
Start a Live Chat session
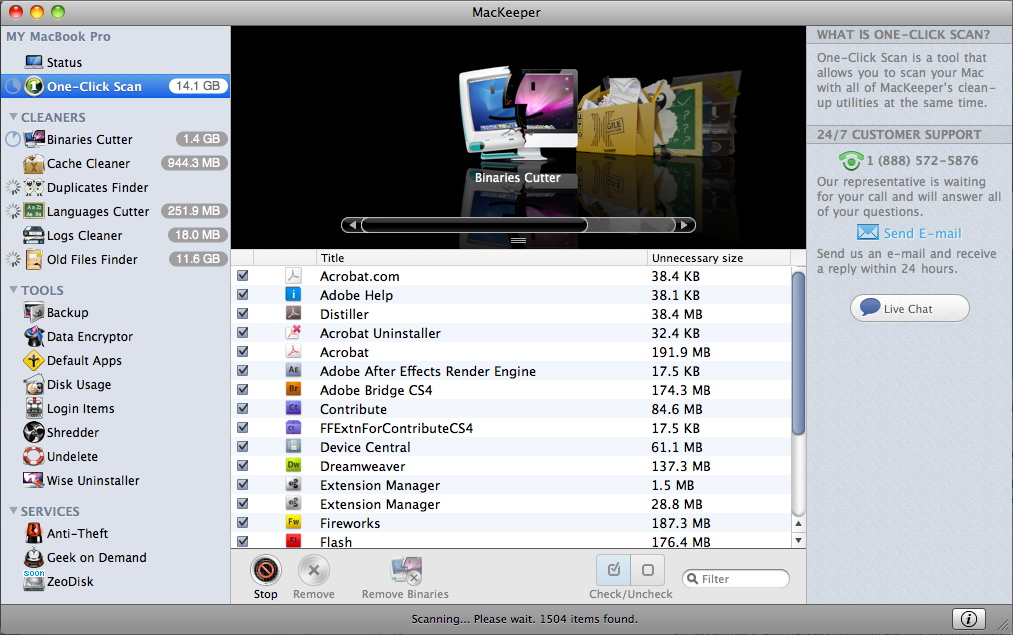pos(909,309)
